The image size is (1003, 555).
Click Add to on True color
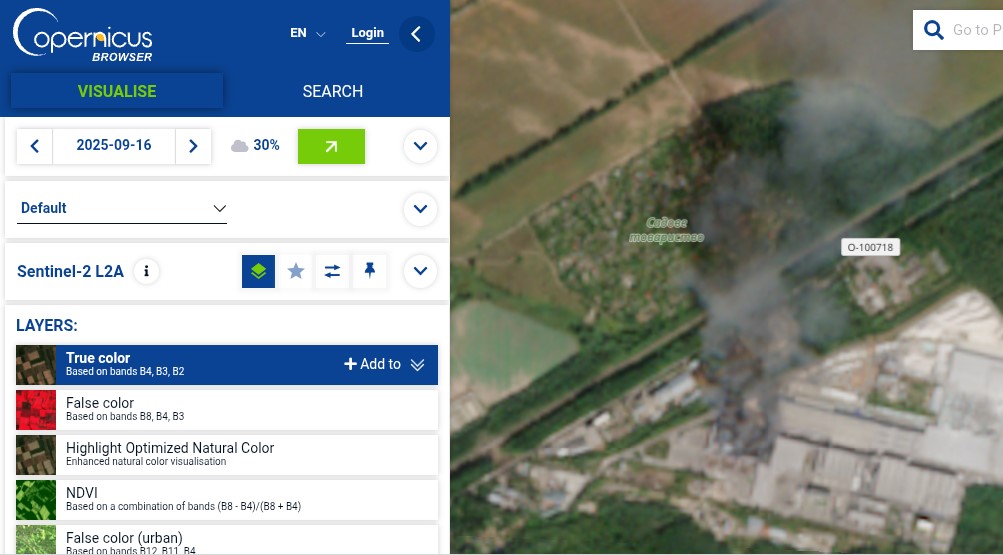[x=372, y=364]
